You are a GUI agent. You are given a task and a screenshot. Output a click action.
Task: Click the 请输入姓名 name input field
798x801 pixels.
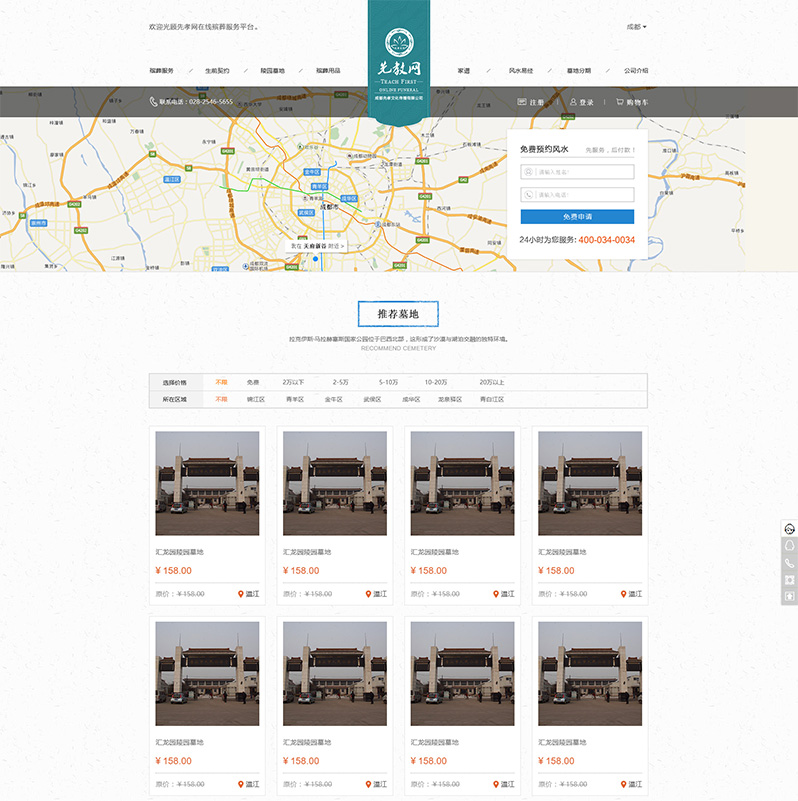pos(577,171)
